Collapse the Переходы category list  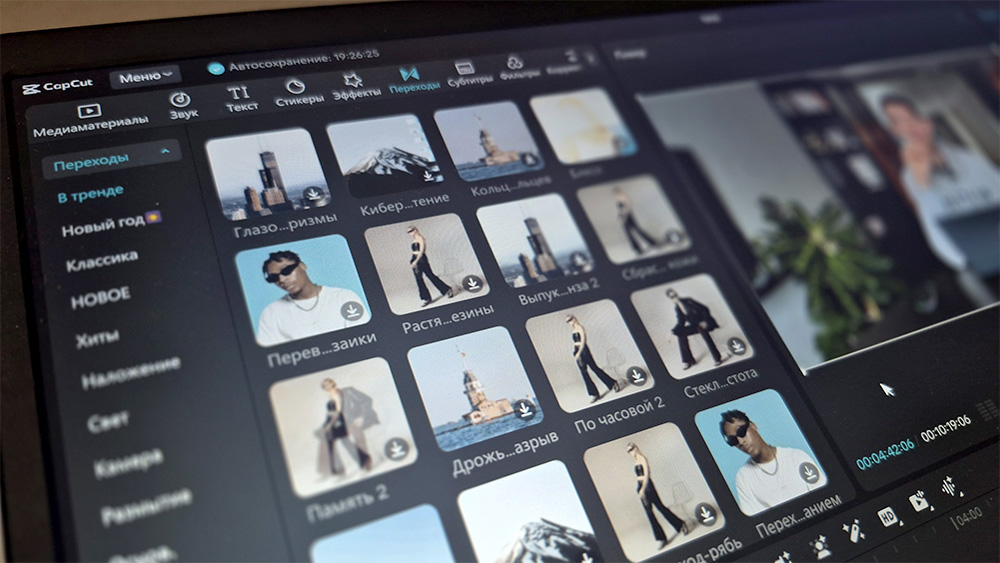click(164, 152)
